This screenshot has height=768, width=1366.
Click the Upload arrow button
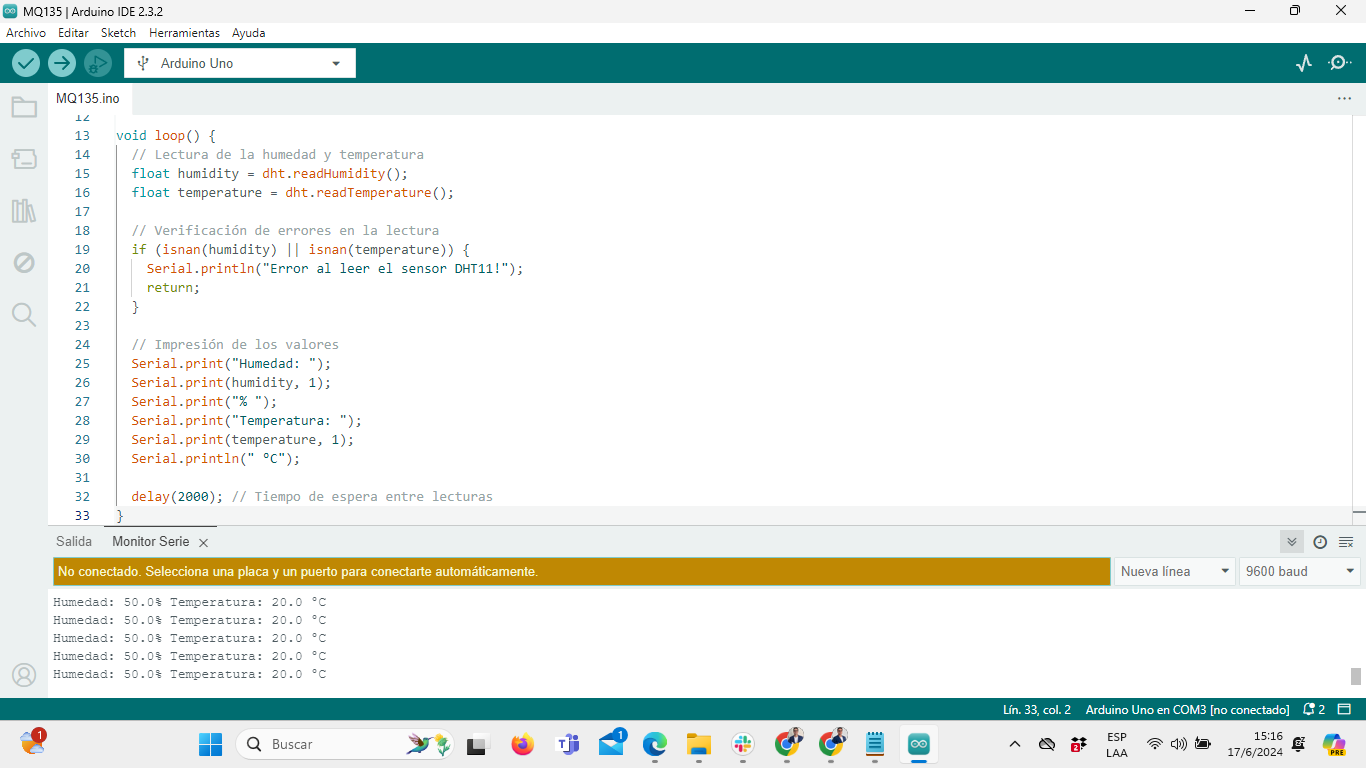click(62, 63)
